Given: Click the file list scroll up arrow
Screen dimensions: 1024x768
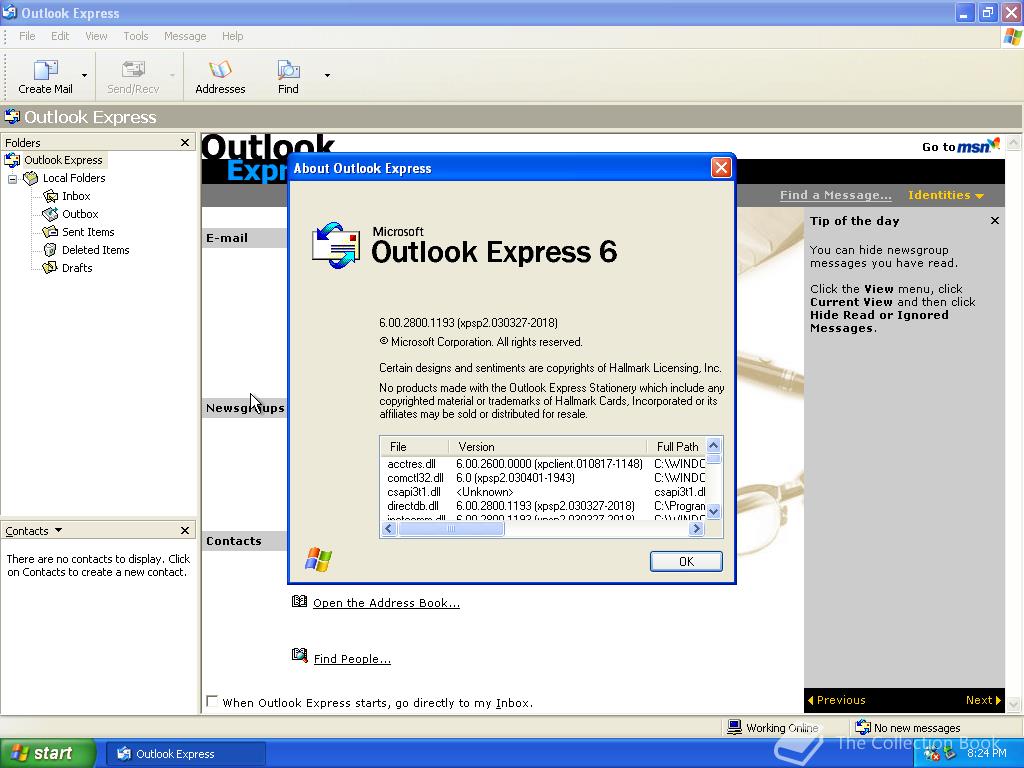Looking at the screenshot, I should tap(714, 445).
